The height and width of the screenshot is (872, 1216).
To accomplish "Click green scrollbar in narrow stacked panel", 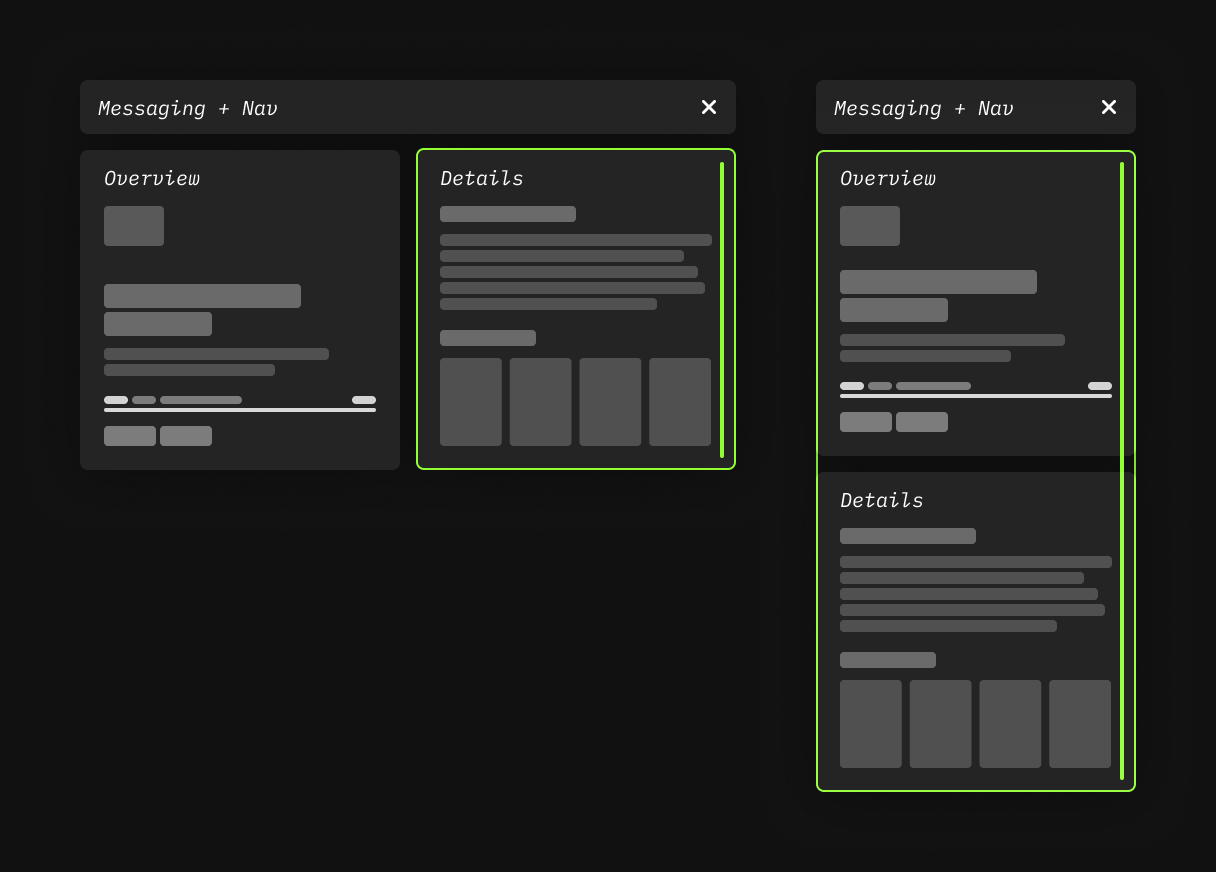I will coord(1122,470).
